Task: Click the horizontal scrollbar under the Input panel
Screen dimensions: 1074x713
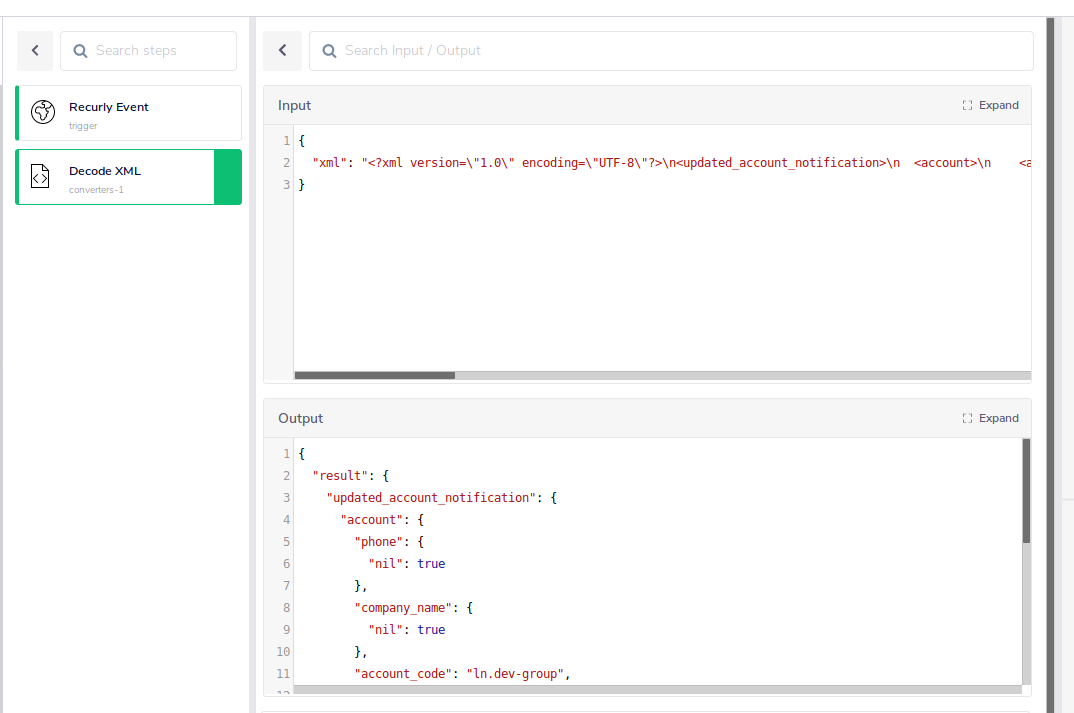Action: tap(374, 375)
